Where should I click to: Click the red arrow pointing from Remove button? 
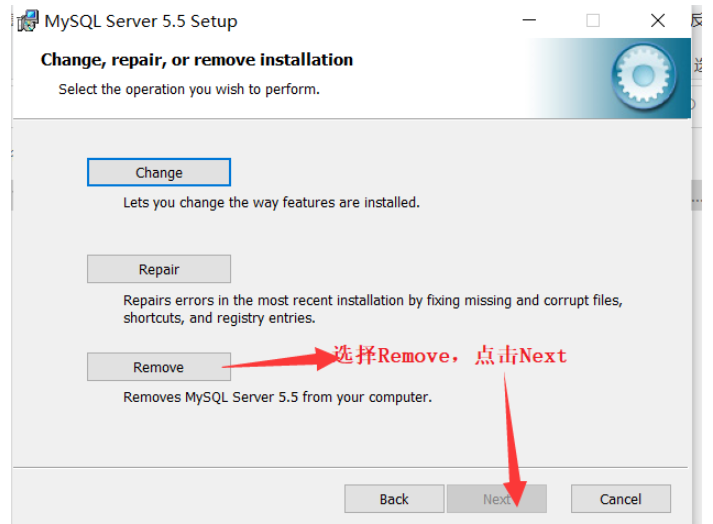282,360
